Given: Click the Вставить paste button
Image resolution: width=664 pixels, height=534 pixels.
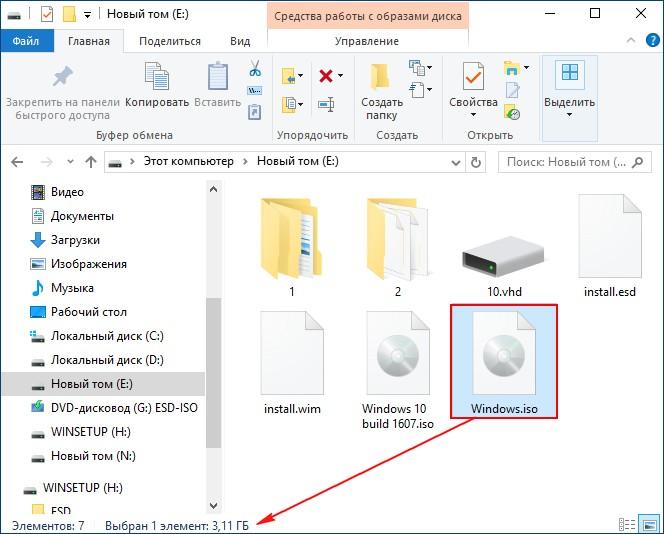Looking at the screenshot, I should coord(218,84).
